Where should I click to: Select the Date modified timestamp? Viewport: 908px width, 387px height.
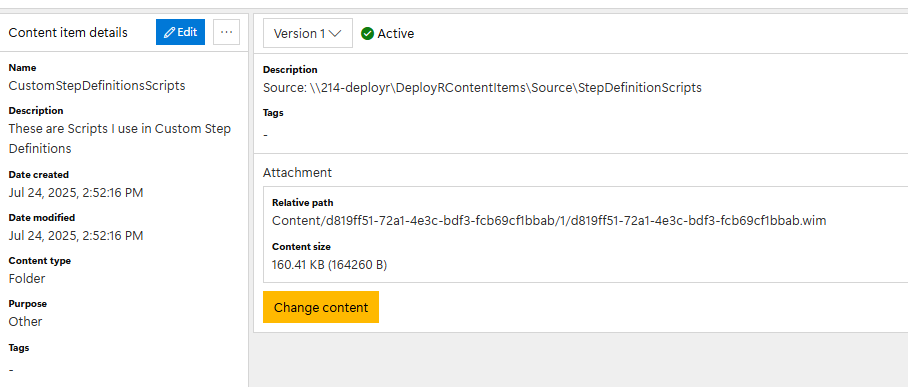(x=76, y=236)
